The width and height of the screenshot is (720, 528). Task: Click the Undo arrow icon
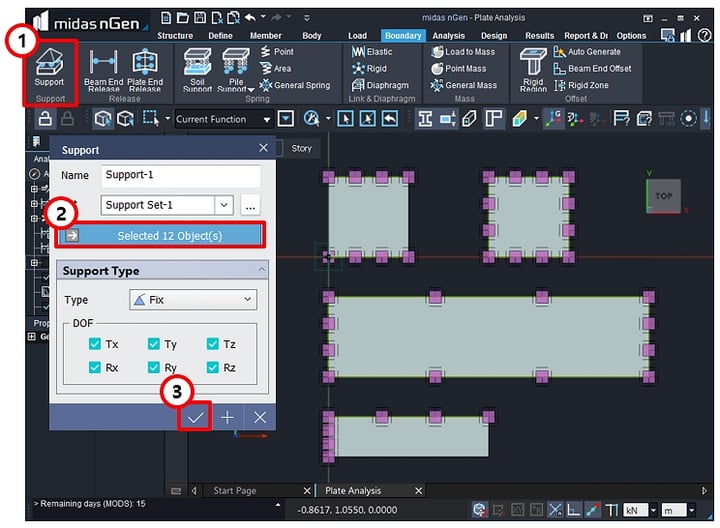point(250,18)
